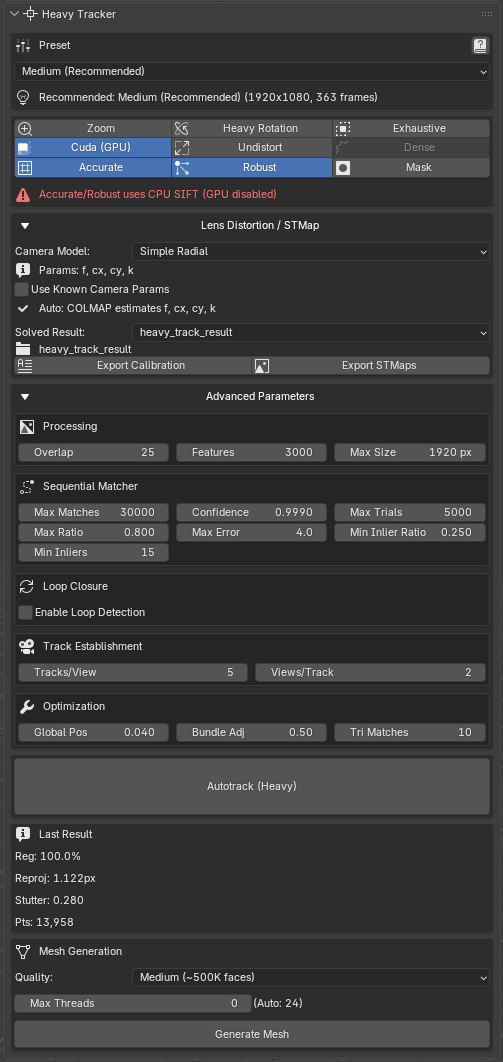The image size is (503, 1062).
Task: Open the Medium (Recommended) preset dropdown
Action: [x=252, y=71]
